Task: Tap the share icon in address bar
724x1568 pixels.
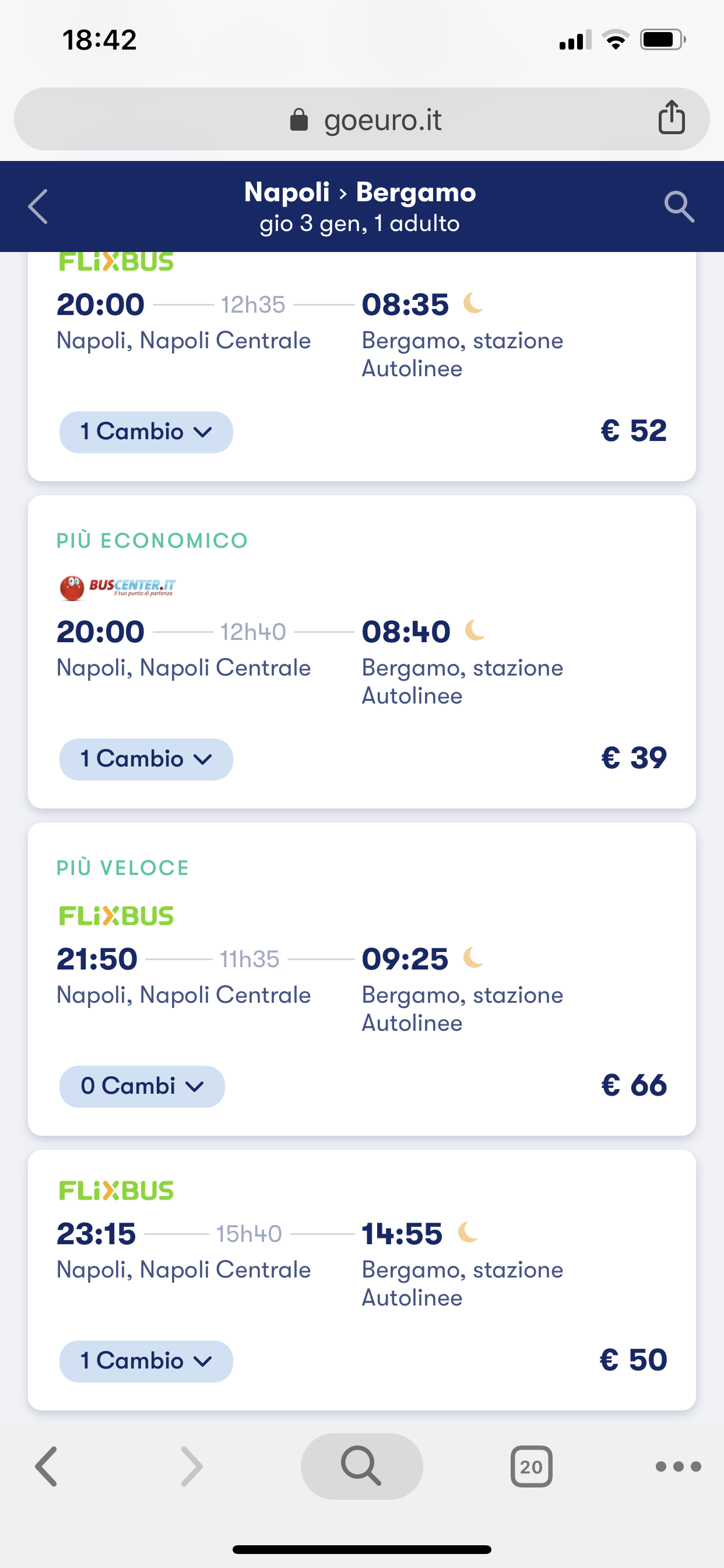Action: (x=671, y=117)
